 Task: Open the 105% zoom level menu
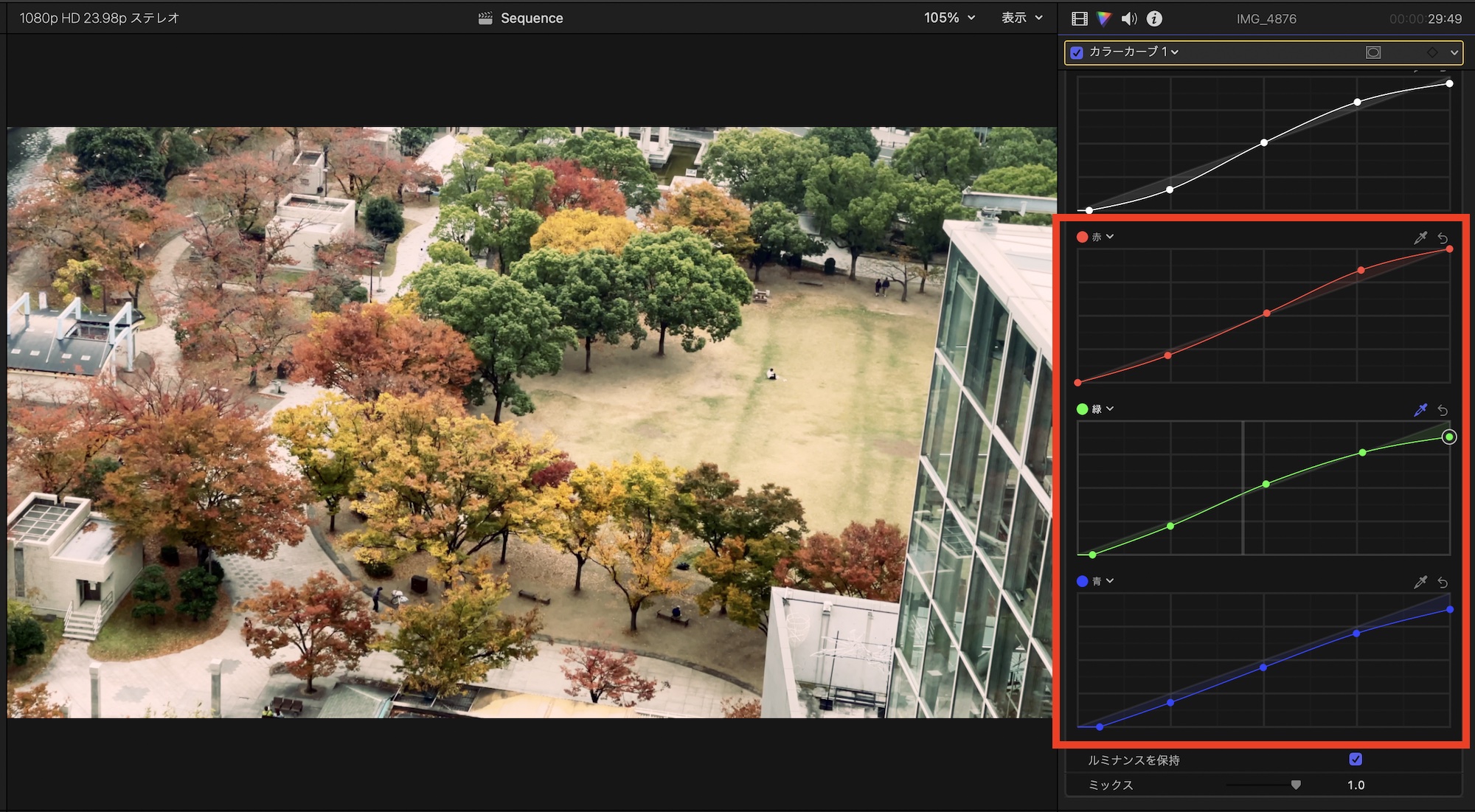tap(949, 18)
